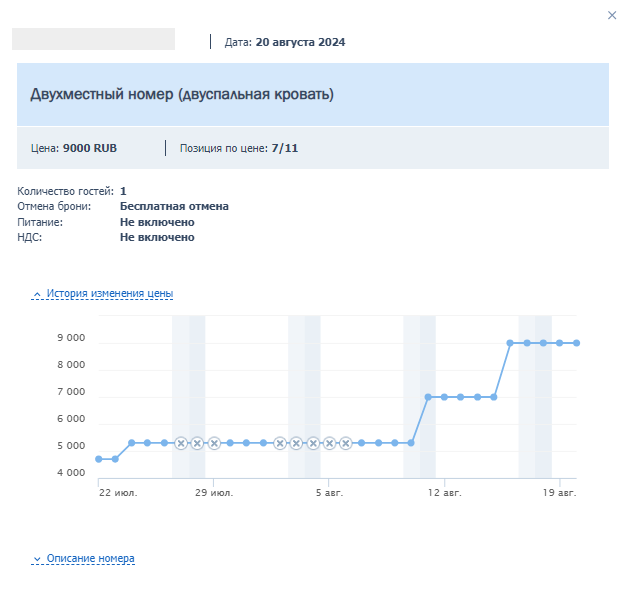Click the first crossed-out marker in the chart
This screenshot has height=607, width=626.
point(181,443)
